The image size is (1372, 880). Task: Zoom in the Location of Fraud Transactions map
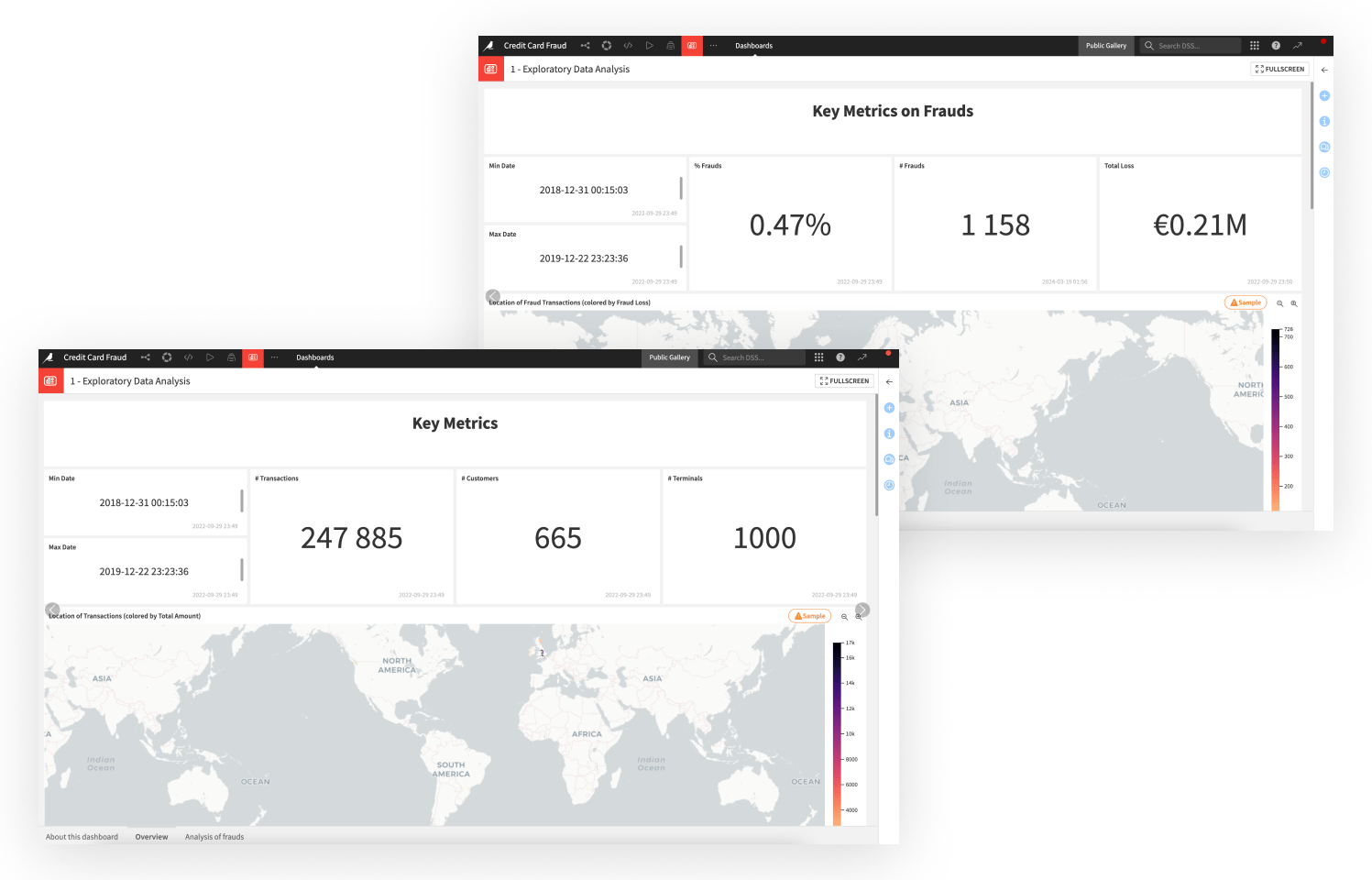(1294, 303)
